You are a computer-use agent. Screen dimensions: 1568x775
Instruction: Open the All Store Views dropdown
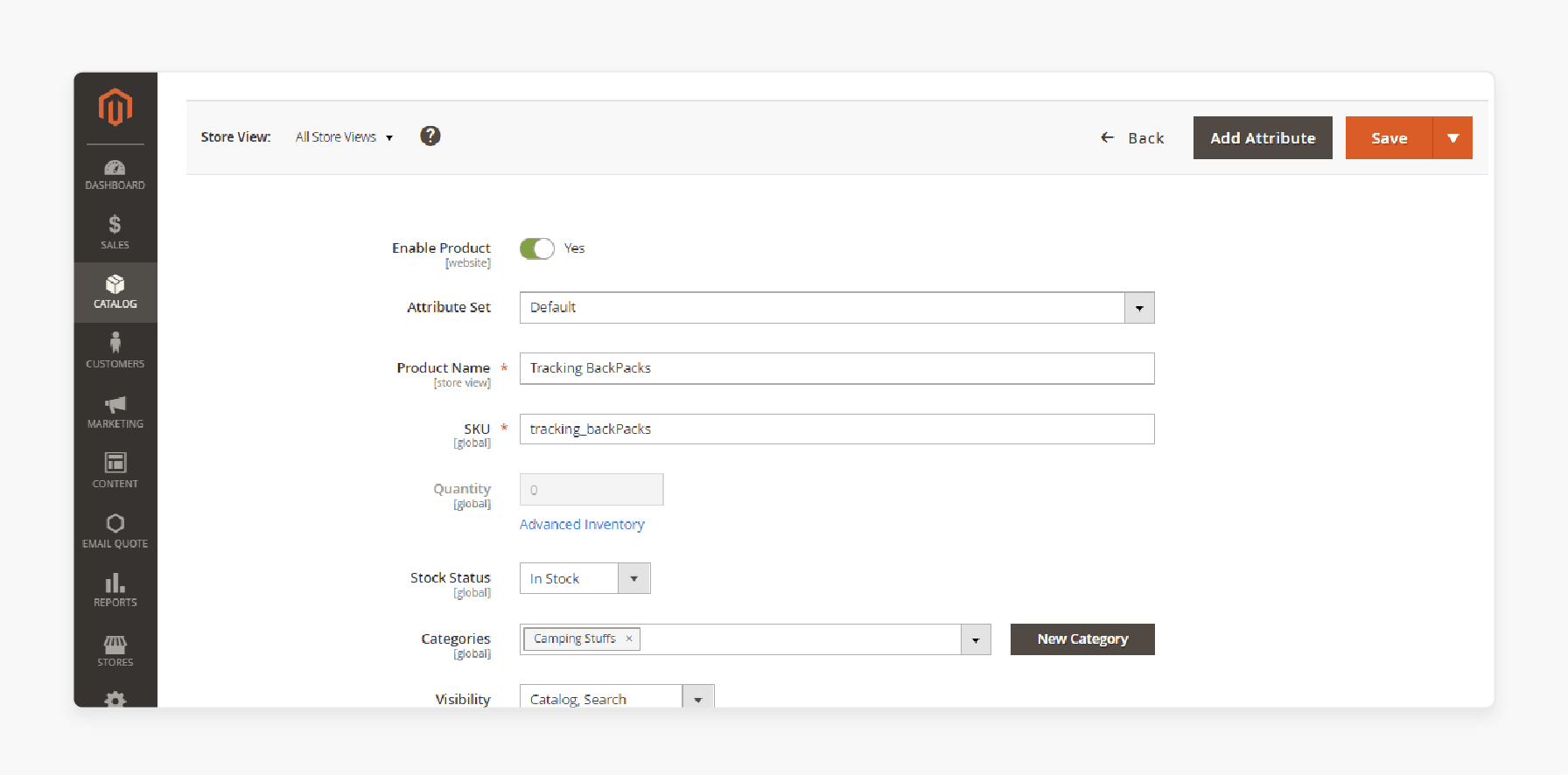coord(344,137)
